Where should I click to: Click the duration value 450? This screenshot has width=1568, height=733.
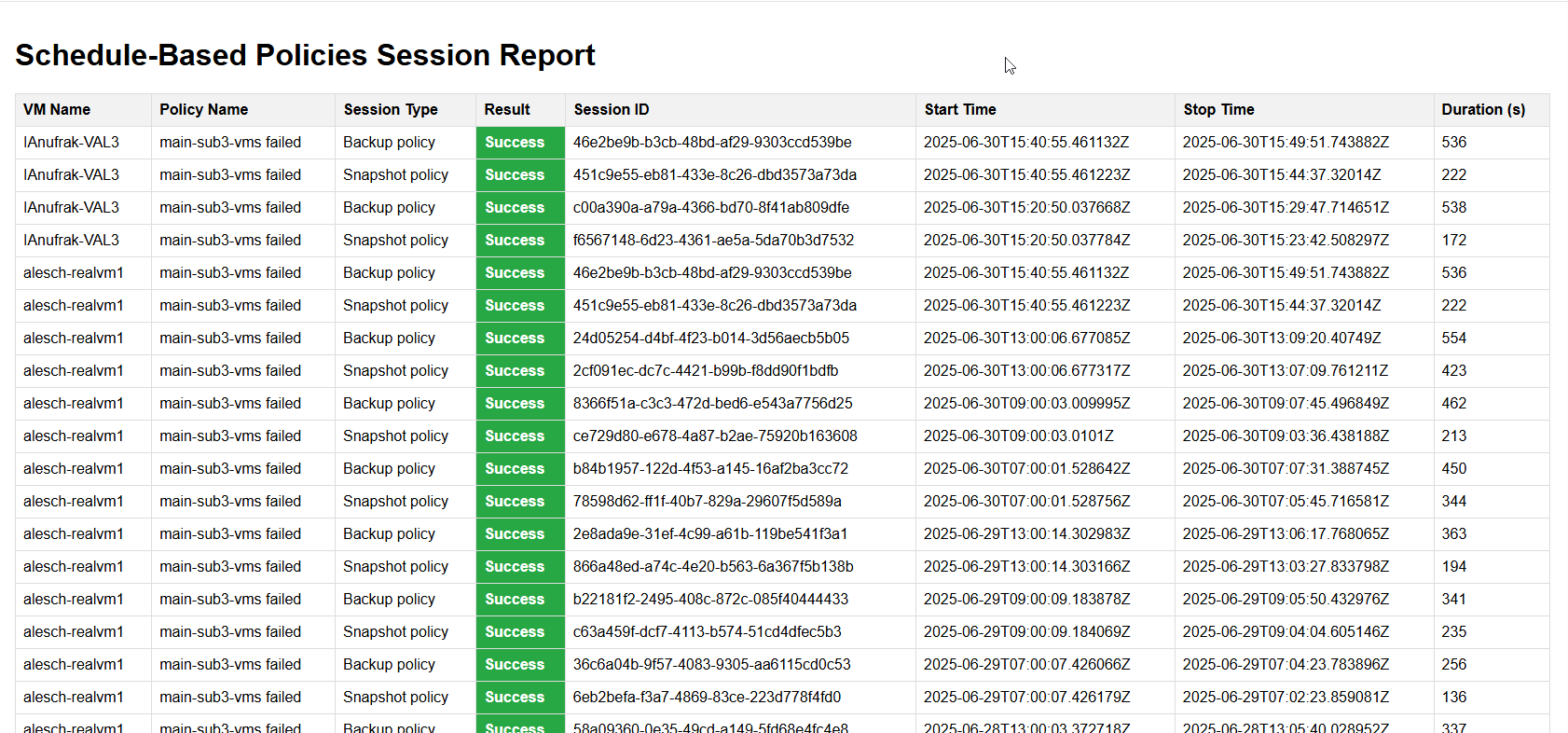[1453, 468]
